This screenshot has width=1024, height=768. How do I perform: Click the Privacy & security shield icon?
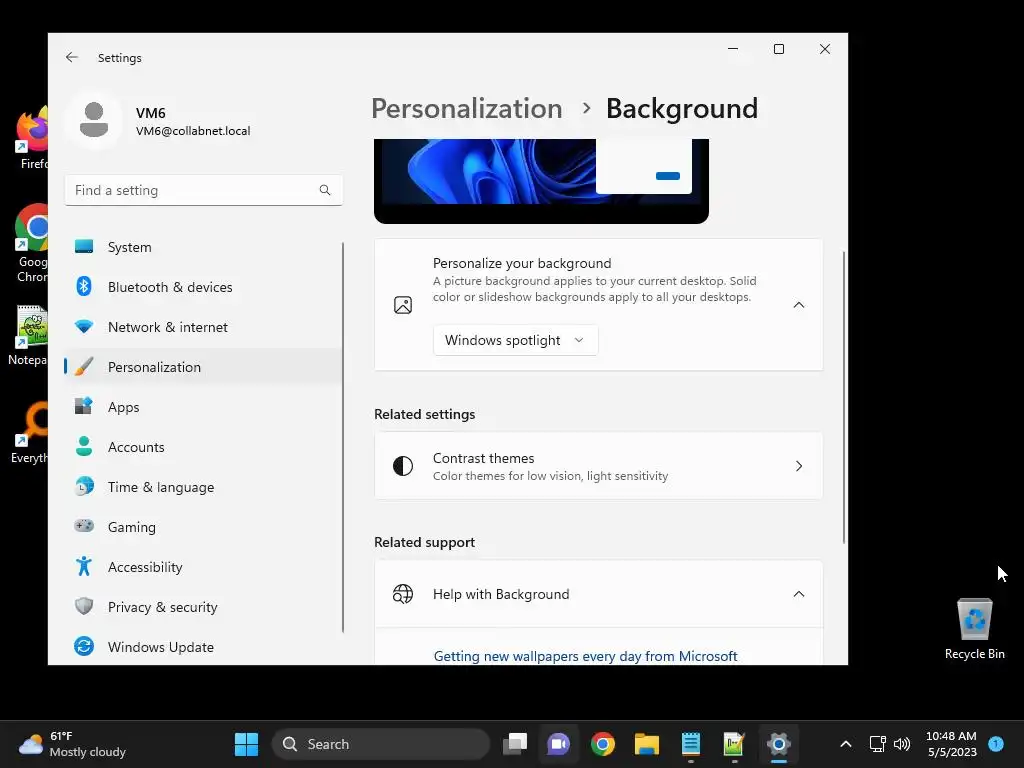[x=84, y=606]
